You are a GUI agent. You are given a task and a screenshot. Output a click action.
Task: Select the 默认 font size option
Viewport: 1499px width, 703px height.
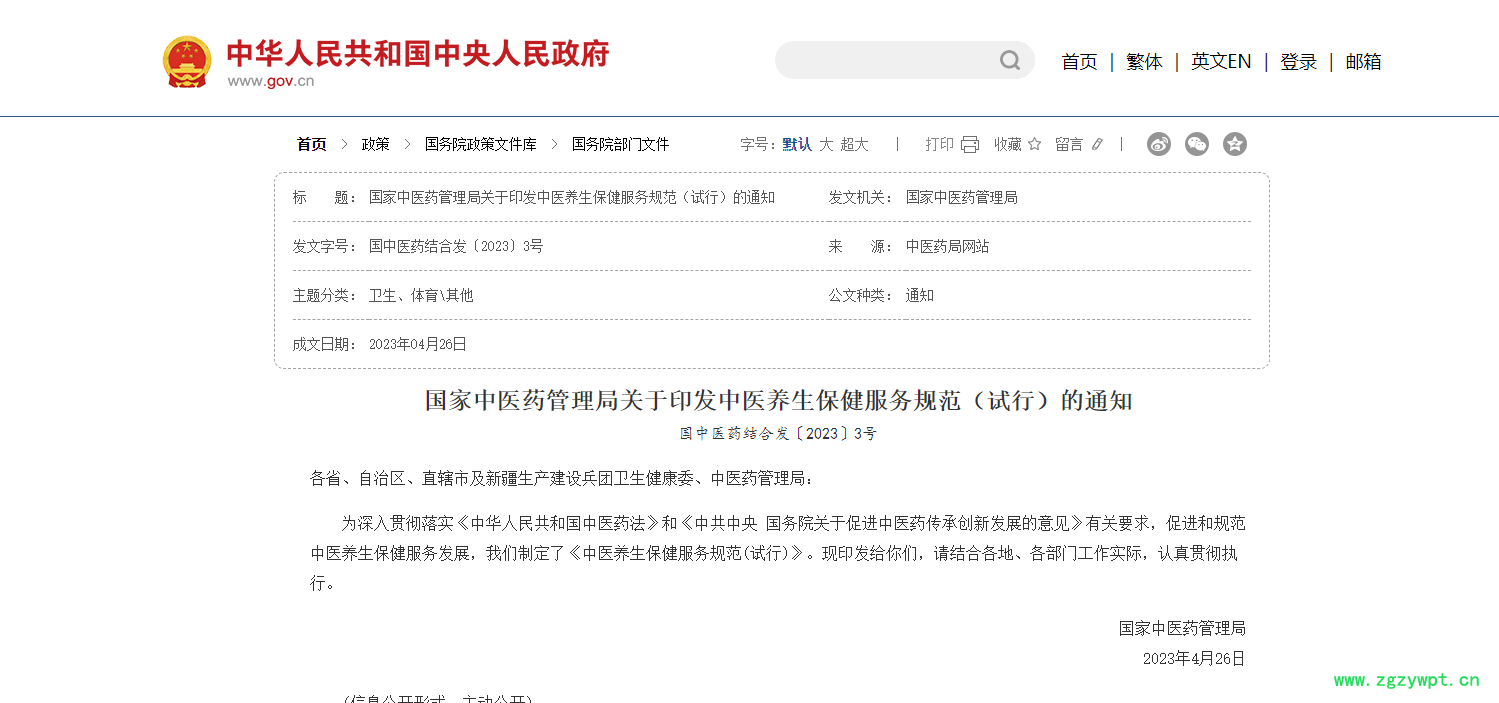[x=797, y=145]
